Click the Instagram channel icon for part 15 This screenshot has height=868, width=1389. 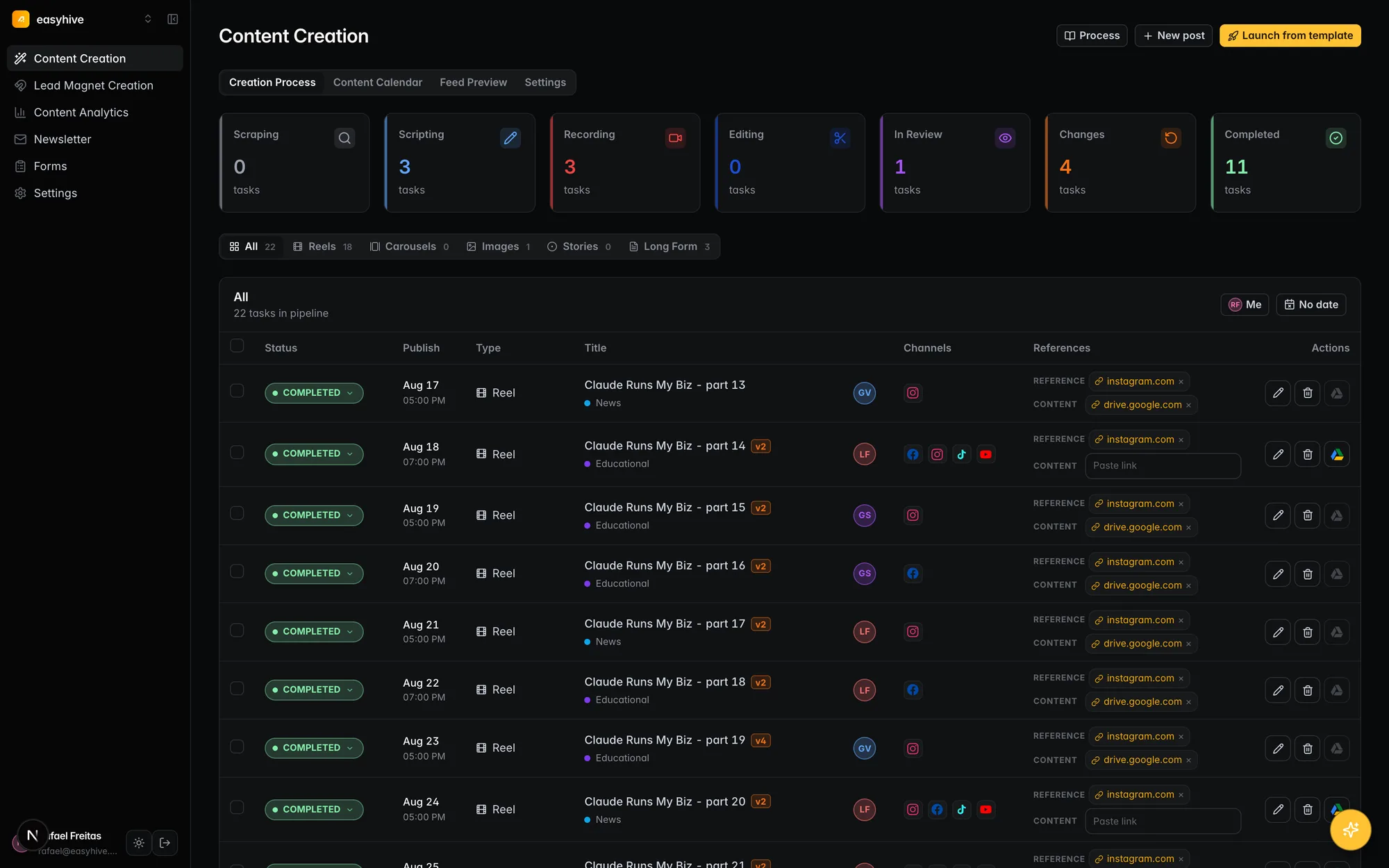(913, 515)
